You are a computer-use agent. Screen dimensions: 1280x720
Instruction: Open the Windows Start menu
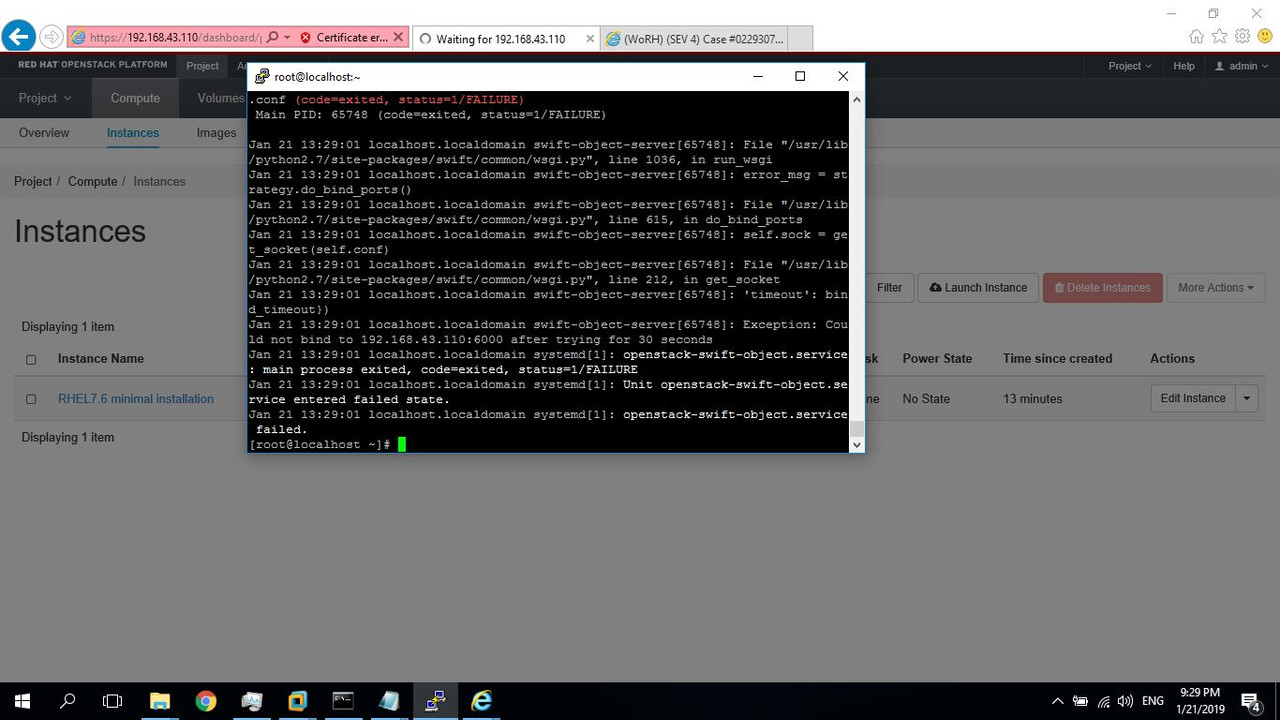(x=22, y=701)
